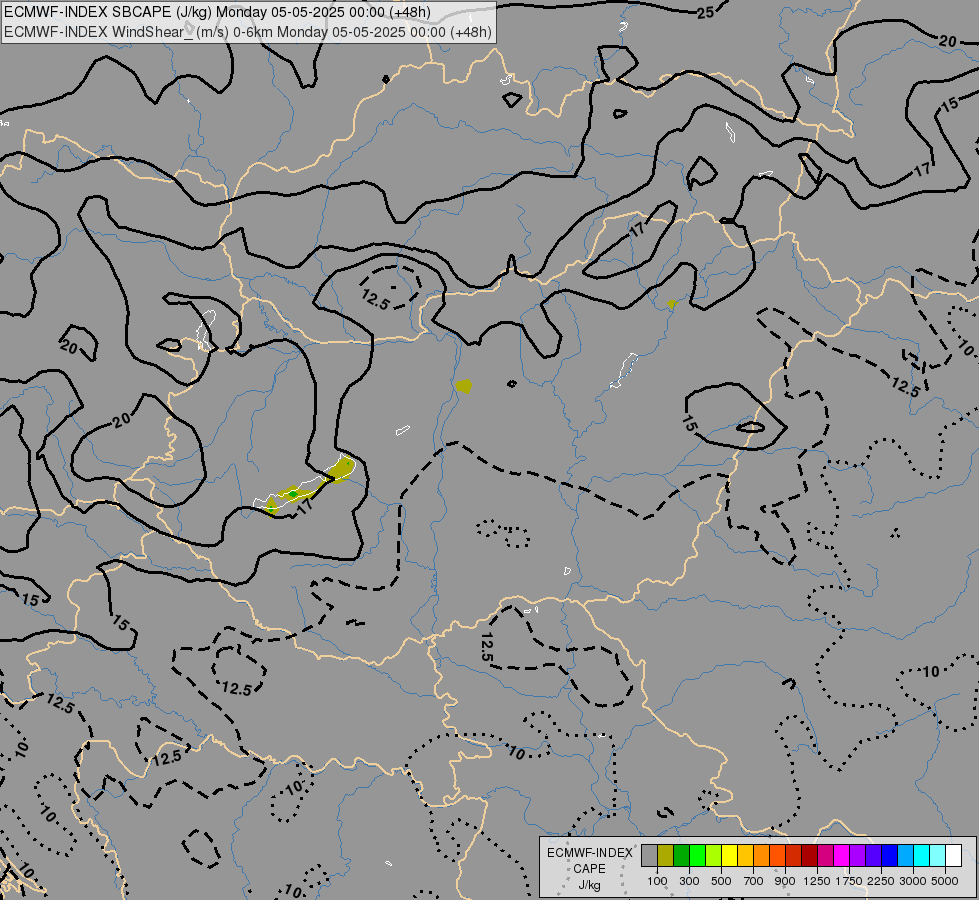Click the '1250' legend tick label
The width and height of the screenshot is (979, 900).
pos(817,881)
